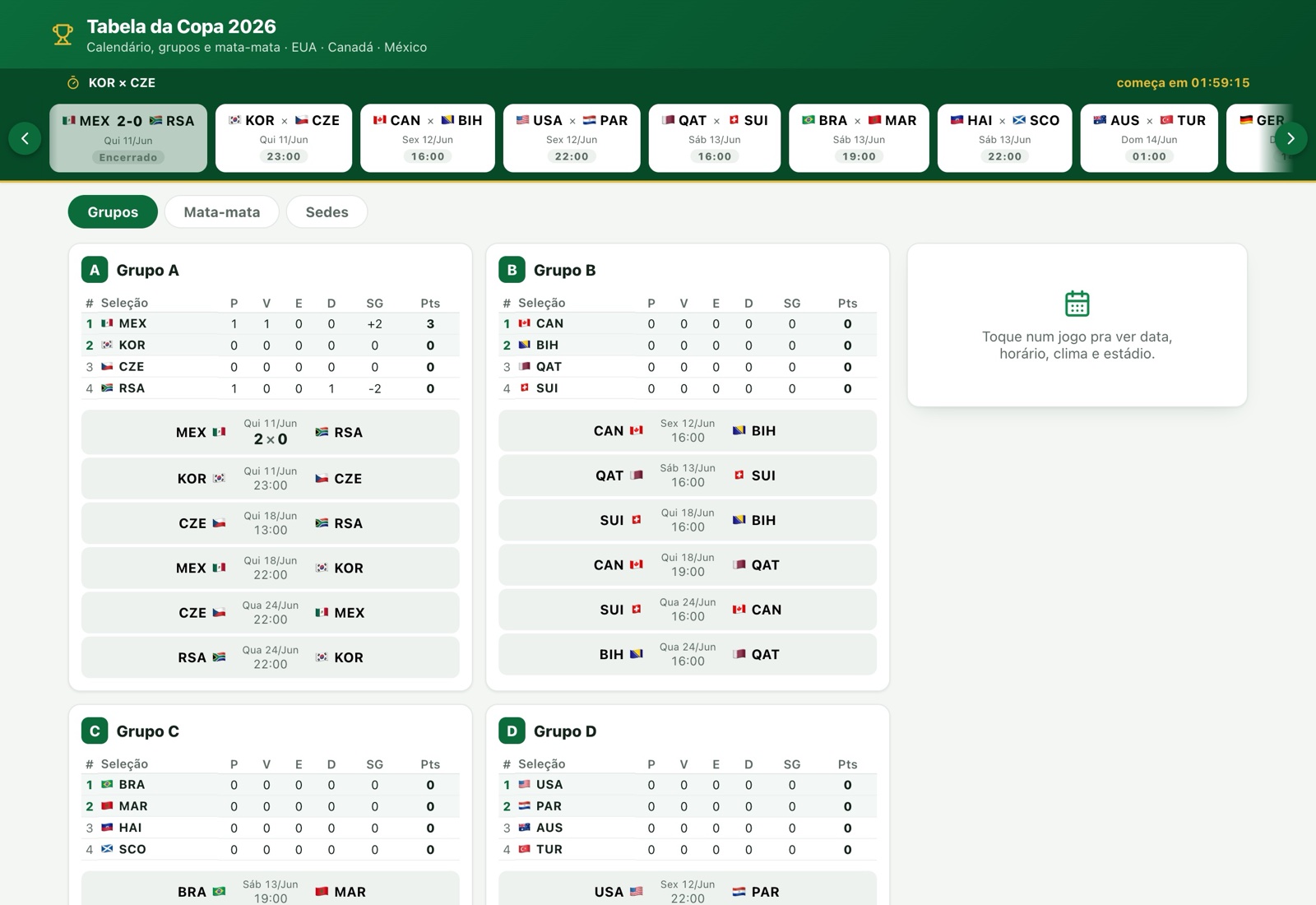
Task: Click the CAN row in Grupo B standings
Action: pos(688,323)
